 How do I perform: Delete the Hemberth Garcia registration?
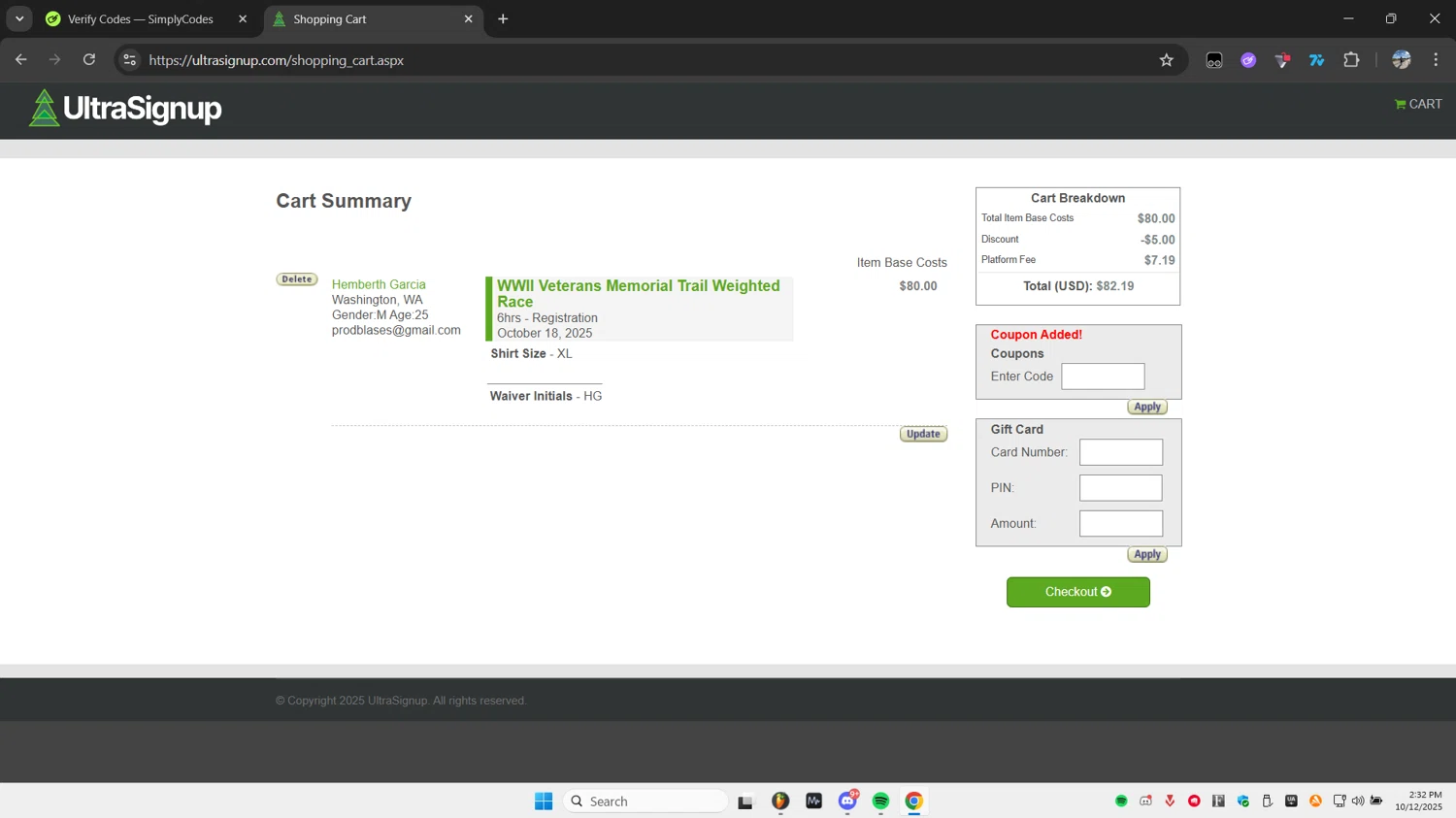point(297,279)
